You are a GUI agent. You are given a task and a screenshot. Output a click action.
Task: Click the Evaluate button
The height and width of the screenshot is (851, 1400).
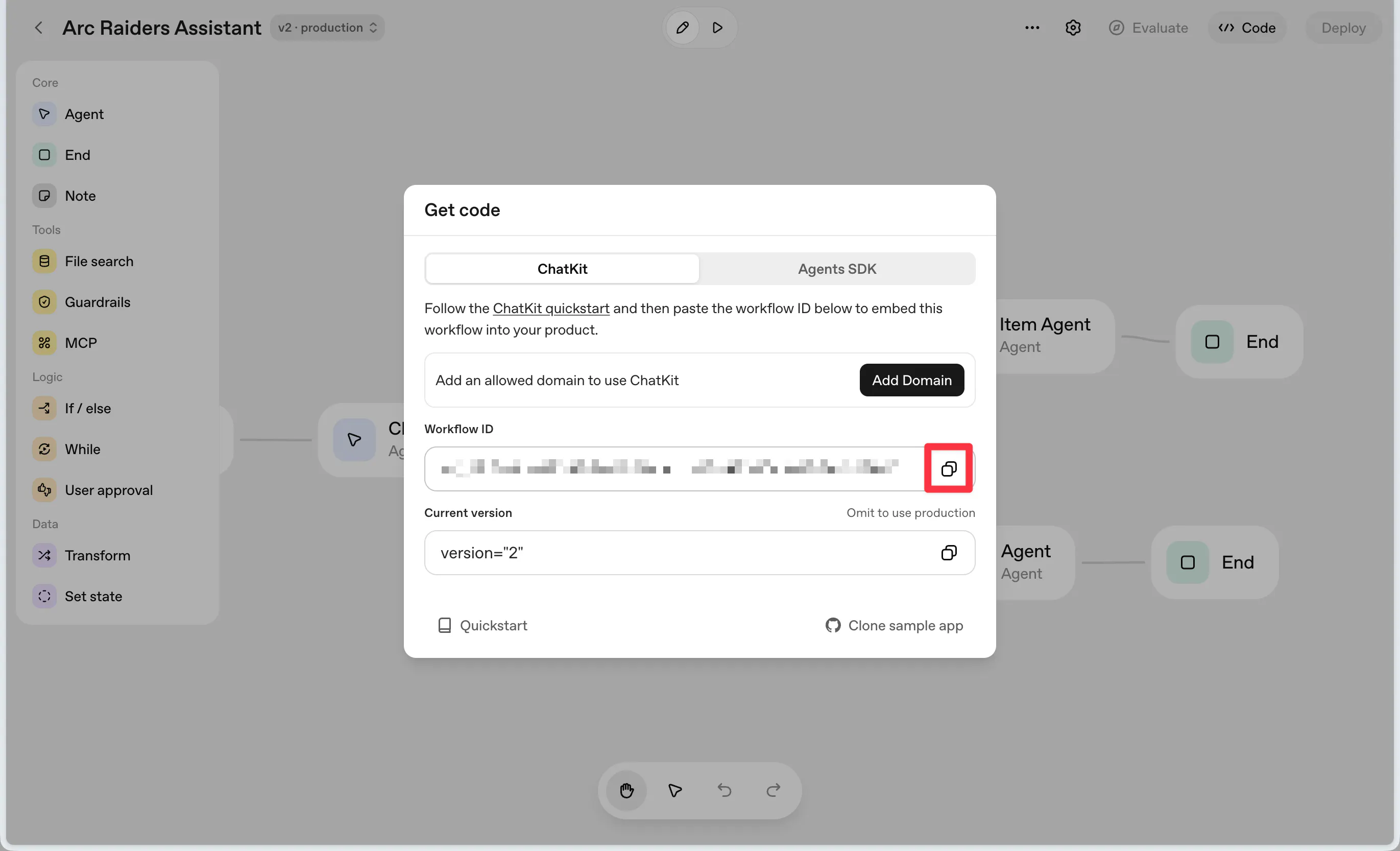coord(1148,27)
